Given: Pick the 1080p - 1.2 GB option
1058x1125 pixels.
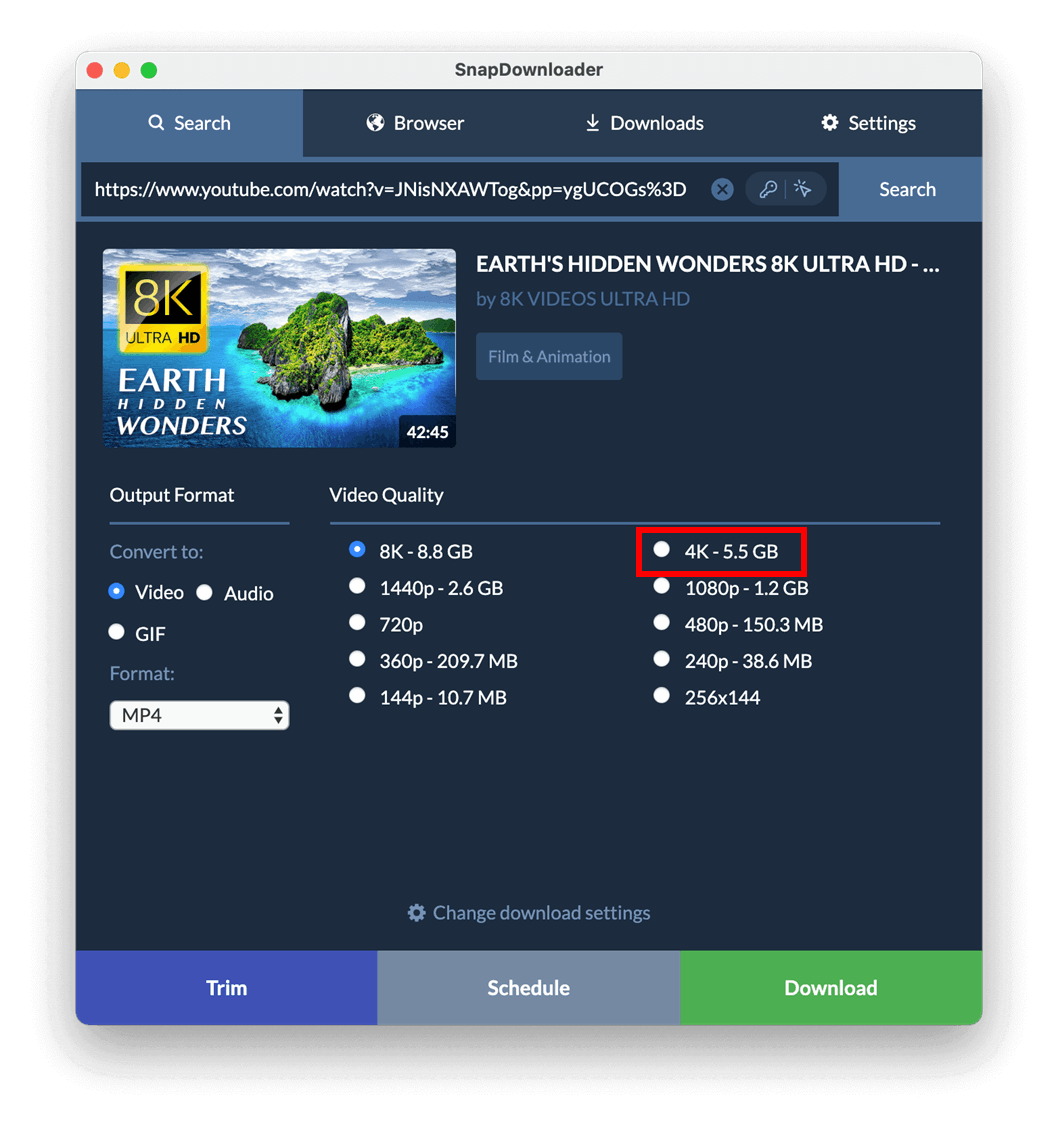Looking at the screenshot, I should [x=731, y=588].
